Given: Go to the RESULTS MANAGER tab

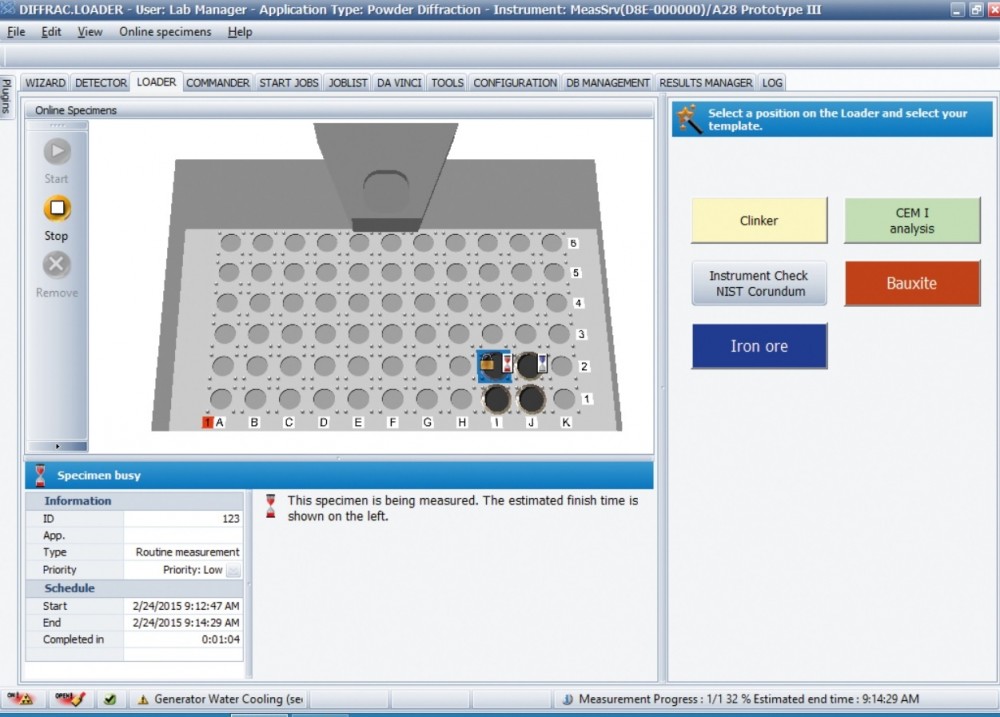Looking at the screenshot, I should pos(705,83).
